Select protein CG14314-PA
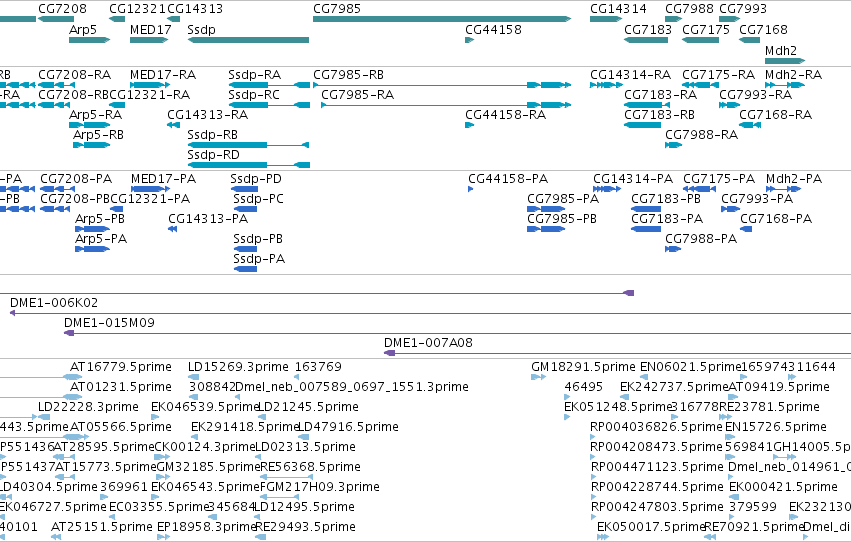 tap(607, 189)
